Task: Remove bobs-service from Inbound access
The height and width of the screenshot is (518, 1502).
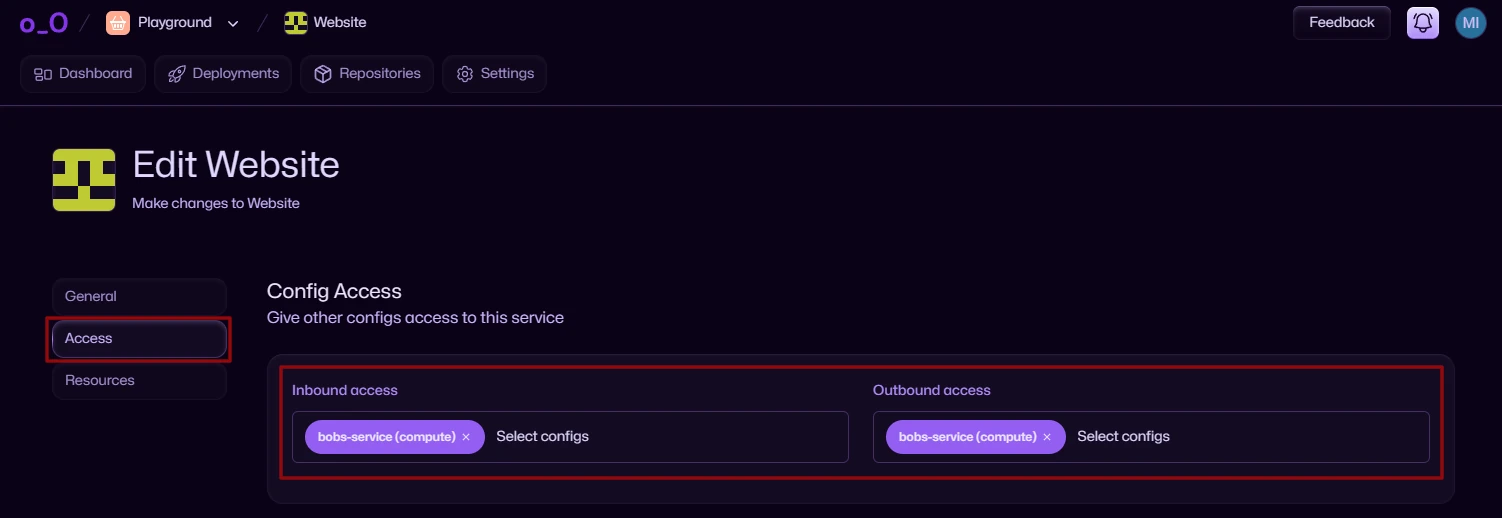Action: pos(466,437)
